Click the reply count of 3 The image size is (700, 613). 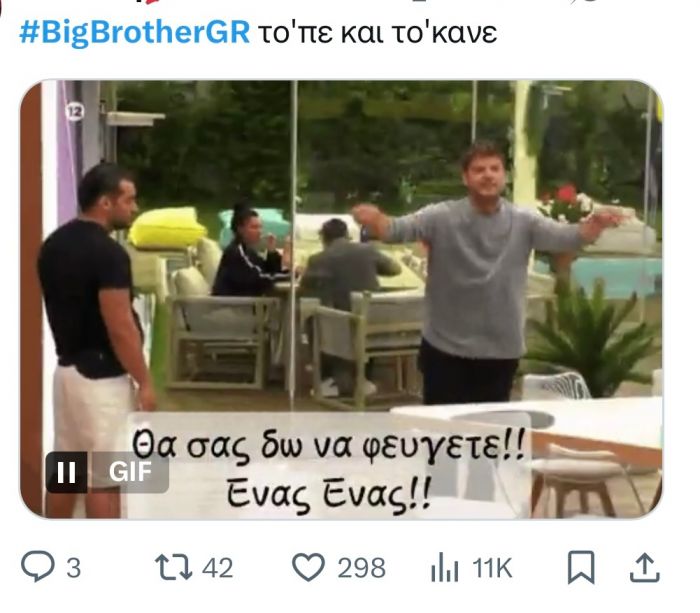click(74, 568)
